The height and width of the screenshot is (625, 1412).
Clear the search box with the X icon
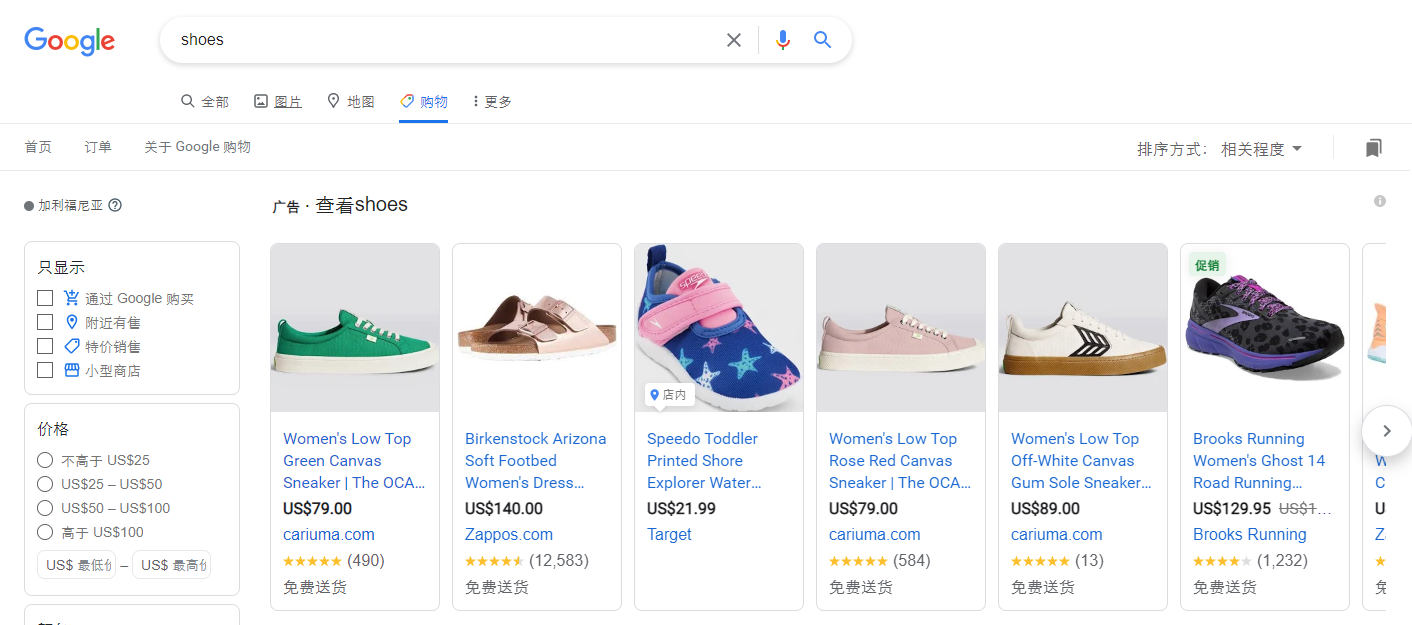734,39
